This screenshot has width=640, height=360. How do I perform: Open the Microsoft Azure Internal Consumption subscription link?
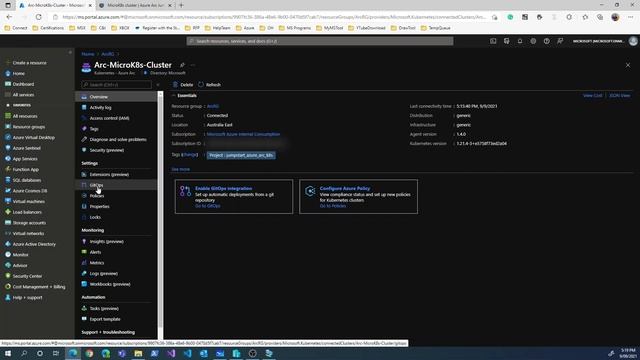(243, 134)
